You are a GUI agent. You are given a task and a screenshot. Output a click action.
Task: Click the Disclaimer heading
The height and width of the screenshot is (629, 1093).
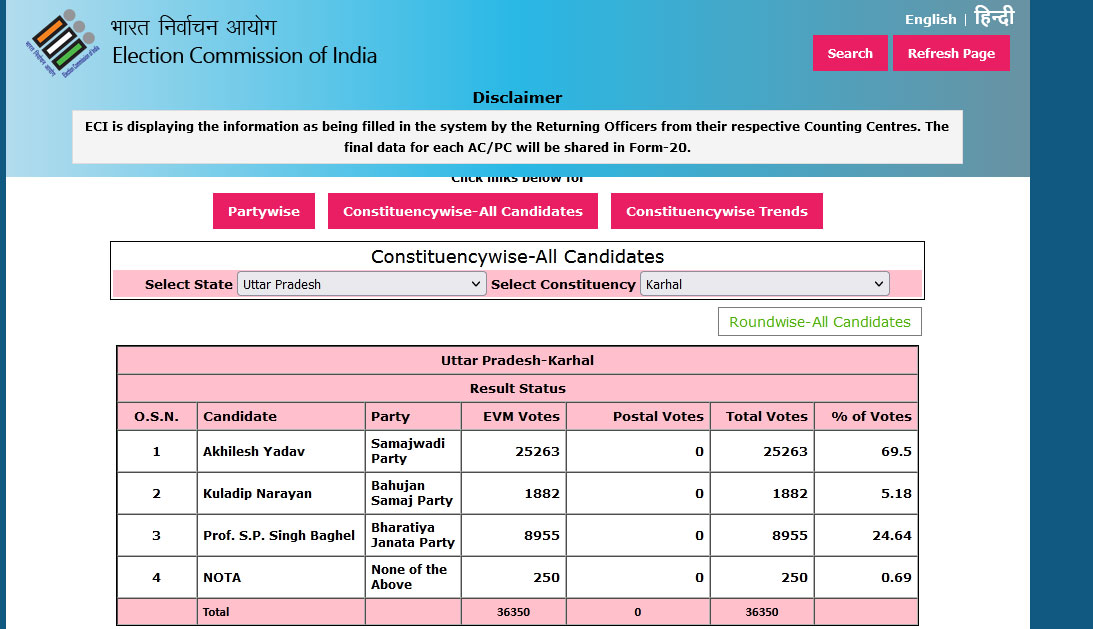[517, 98]
